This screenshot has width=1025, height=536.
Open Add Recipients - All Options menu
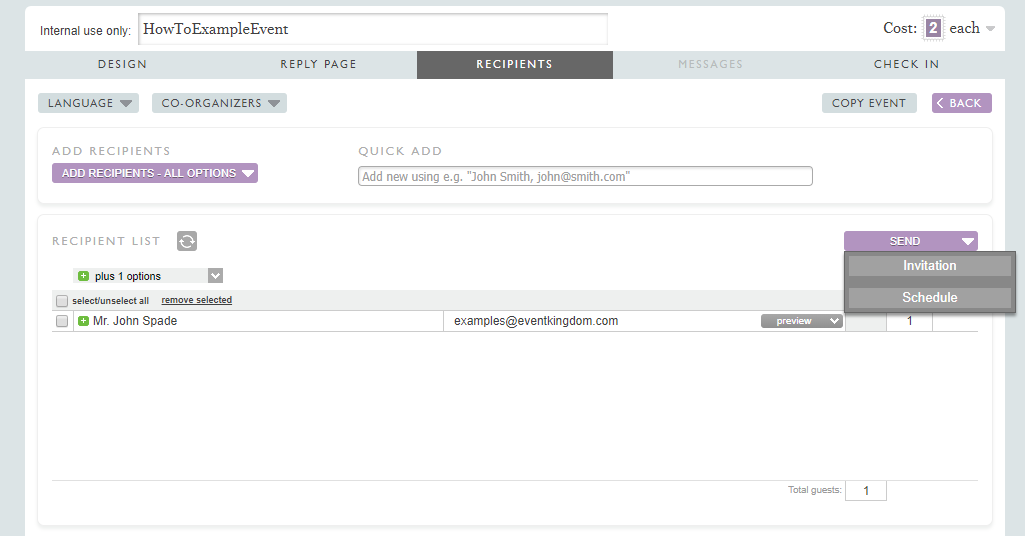(155, 173)
